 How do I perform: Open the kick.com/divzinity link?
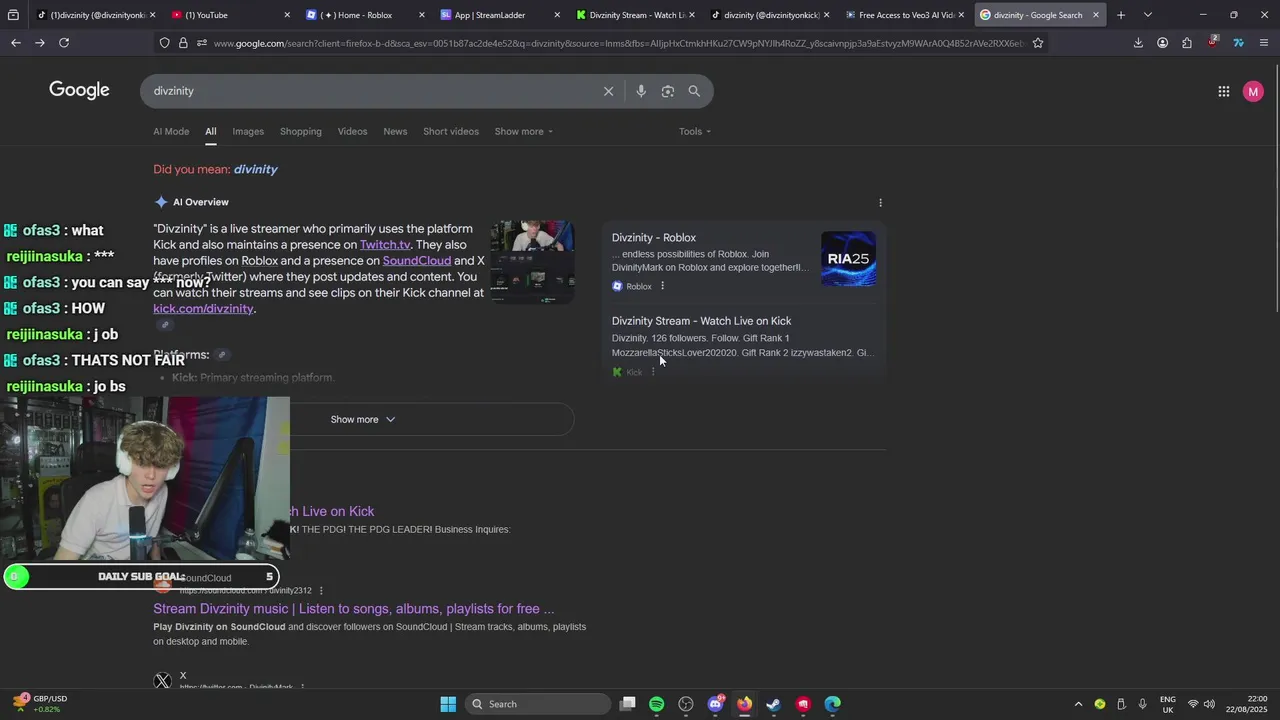203,308
